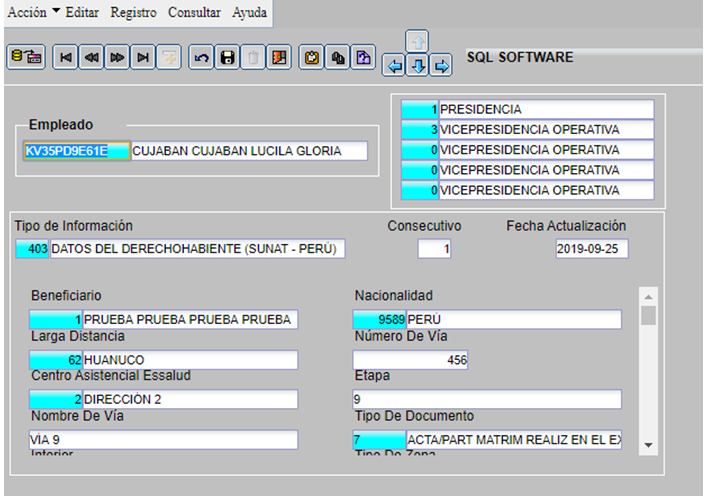Select the PRESIDENCIA row in the list

(545, 109)
